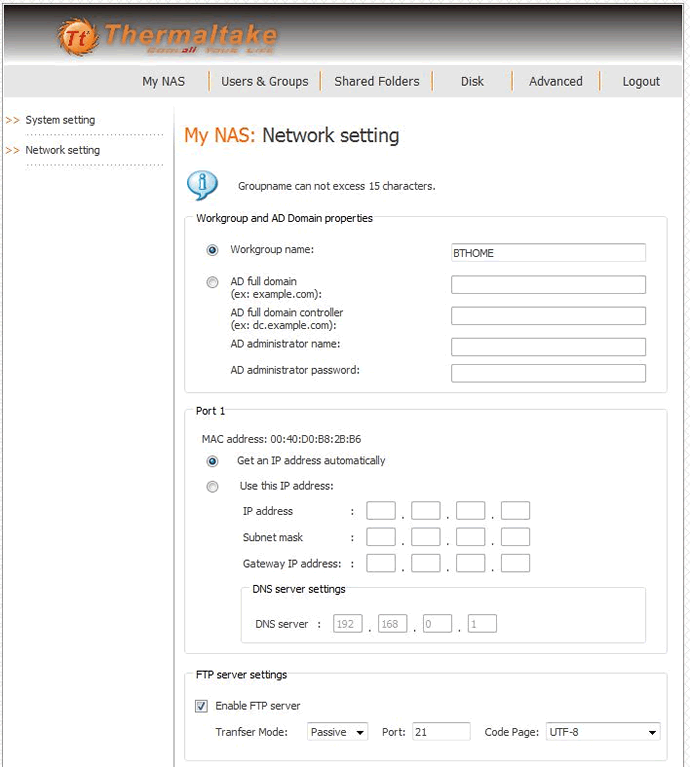Screen dimensions: 690x767
Task: Click the blue info bubble icon
Action: 202,185
